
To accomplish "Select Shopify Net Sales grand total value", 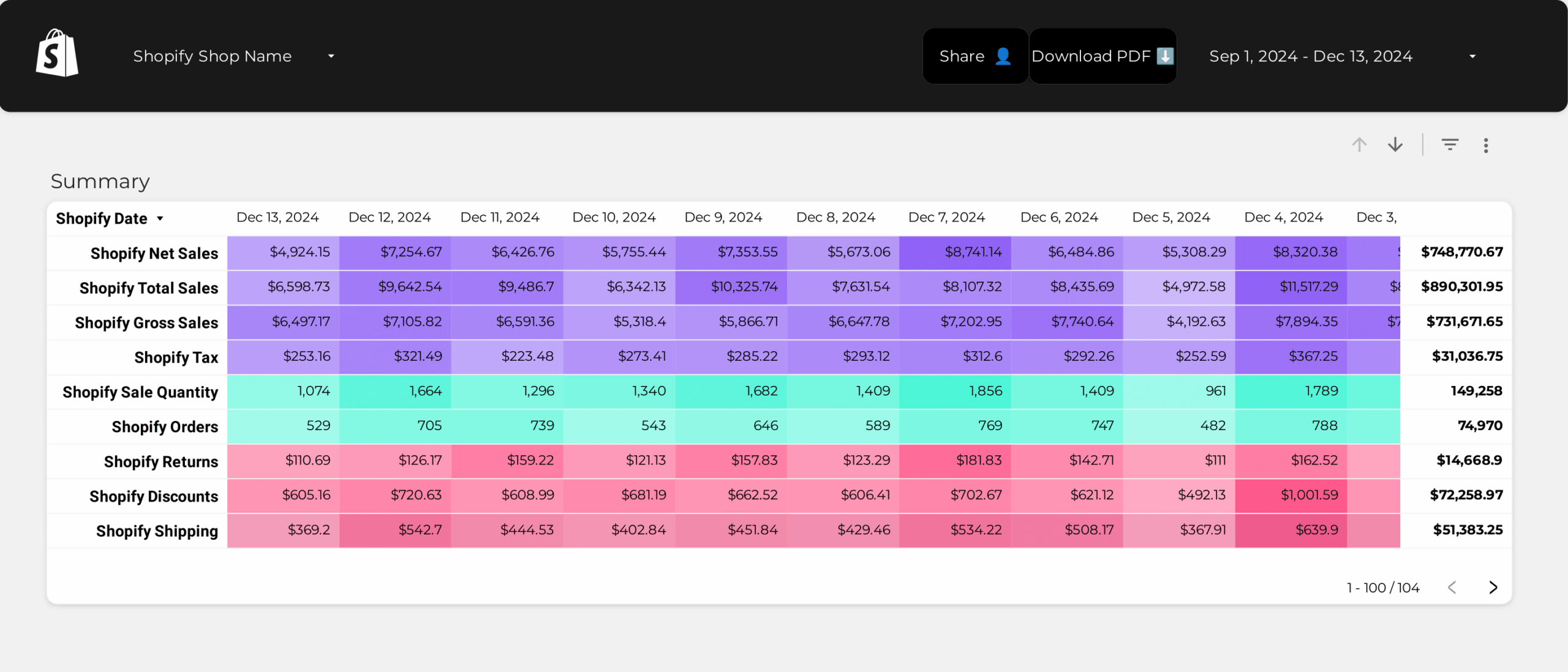I will click(x=1461, y=252).
